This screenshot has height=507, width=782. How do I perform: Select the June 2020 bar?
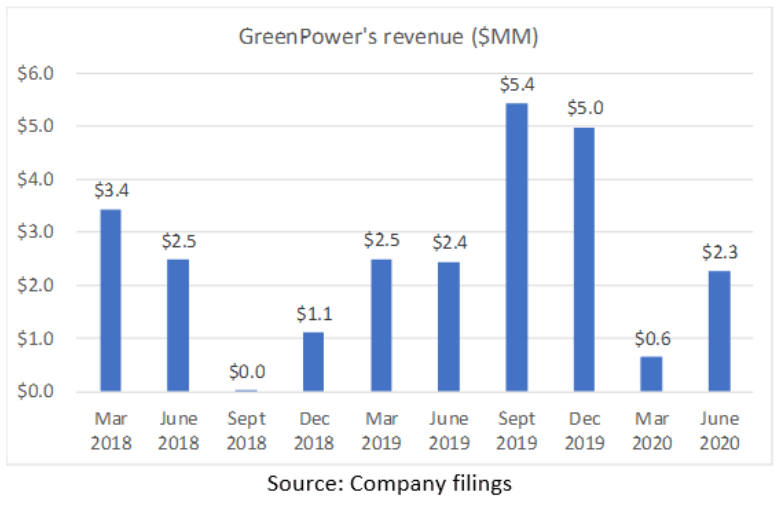tap(719, 331)
